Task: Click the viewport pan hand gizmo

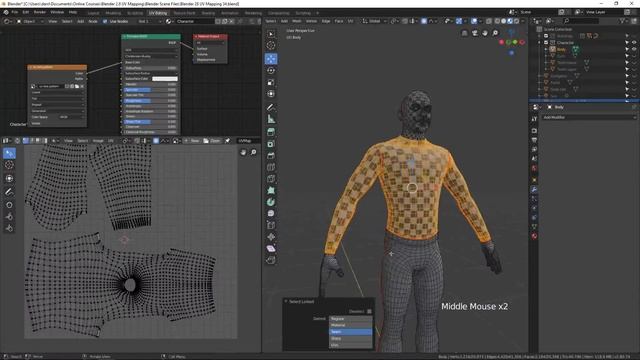Action: 485,33
